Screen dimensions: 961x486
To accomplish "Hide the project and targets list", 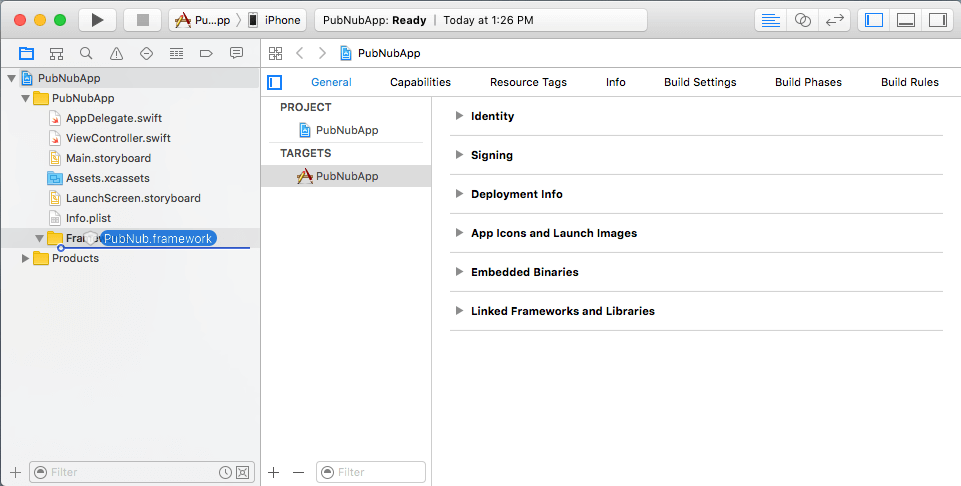I will (275, 82).
